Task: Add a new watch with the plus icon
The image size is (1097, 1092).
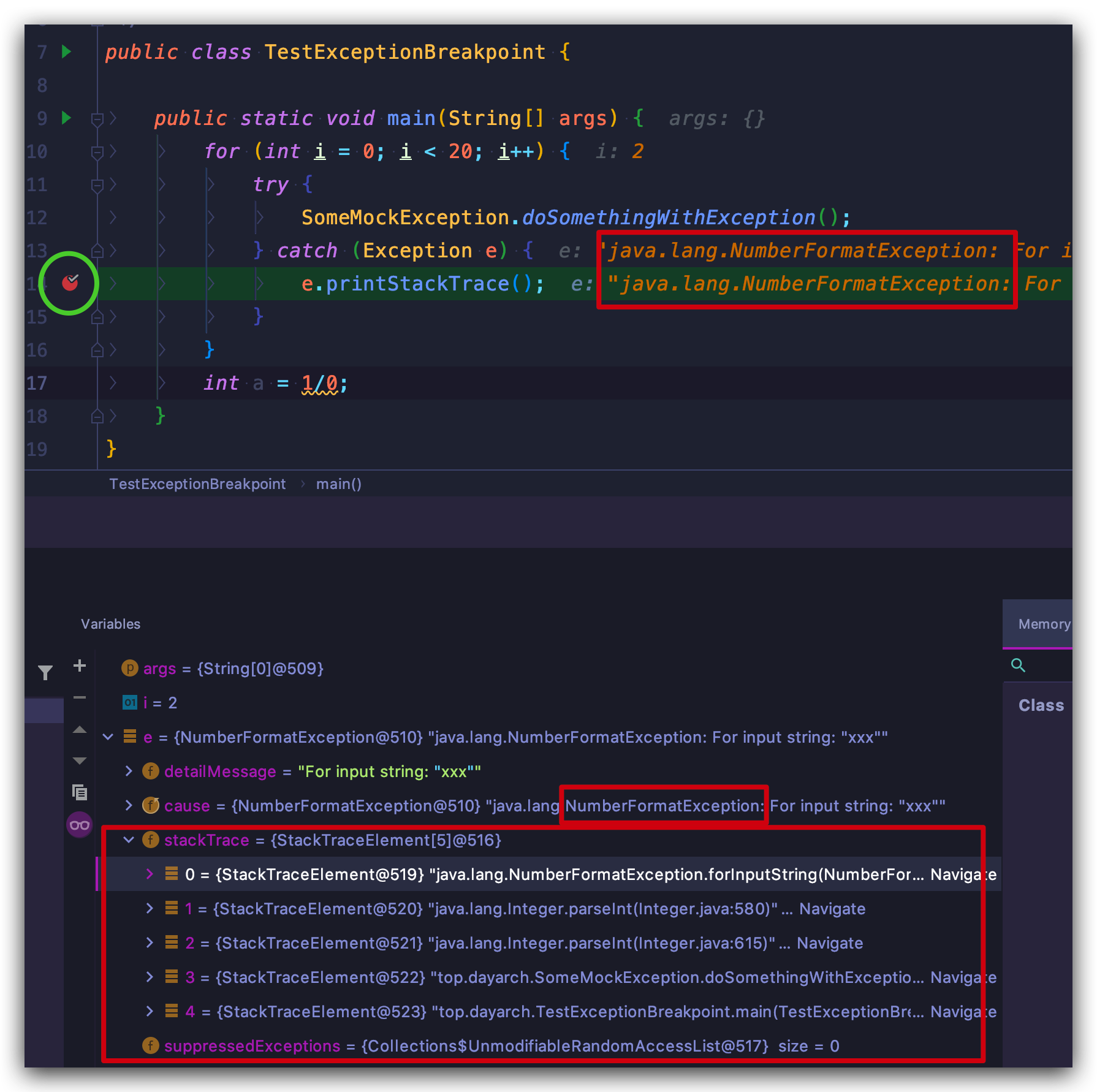Action: click(80, 665)
